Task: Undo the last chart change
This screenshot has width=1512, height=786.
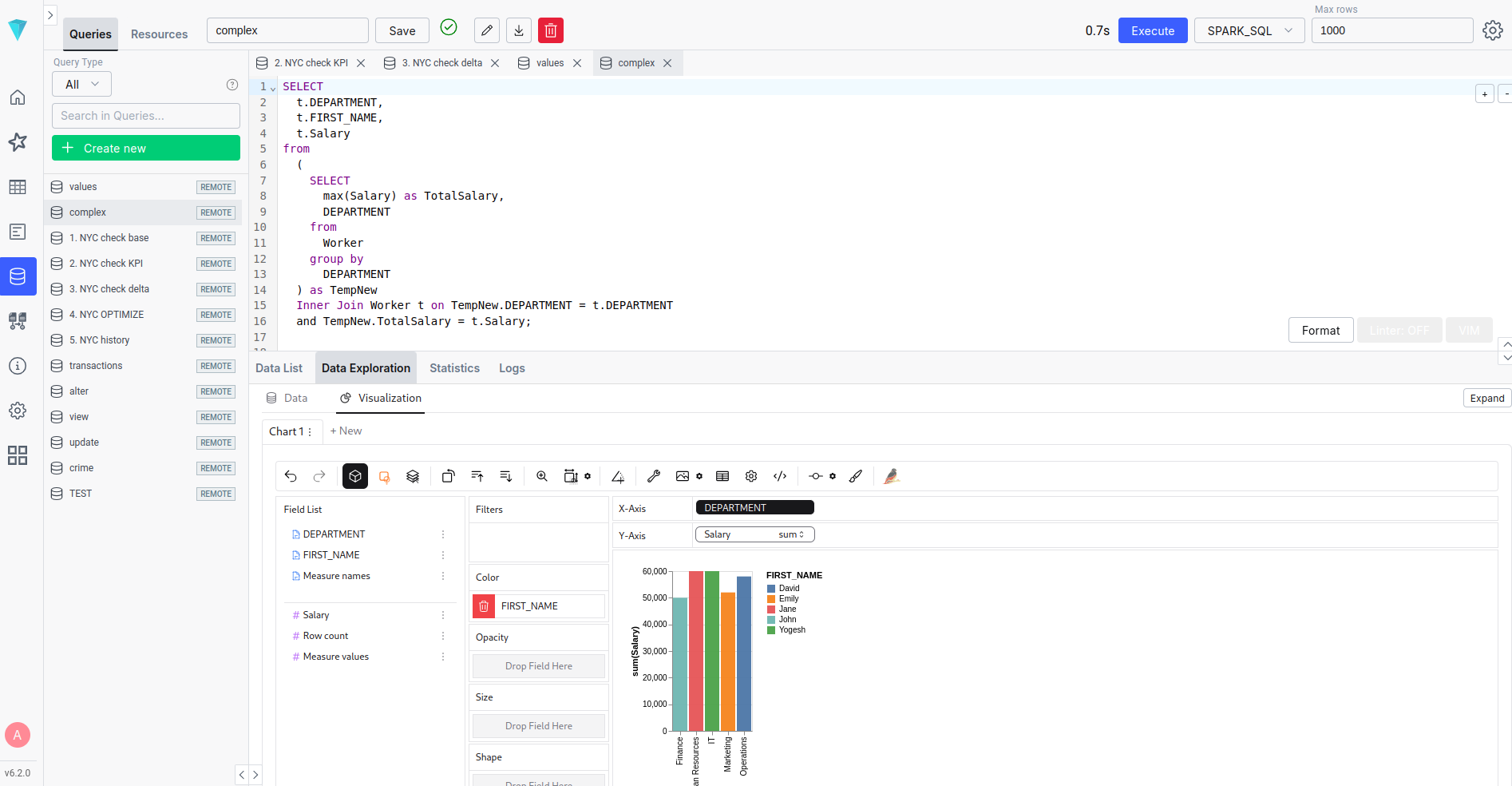Action: coord(291,476)
